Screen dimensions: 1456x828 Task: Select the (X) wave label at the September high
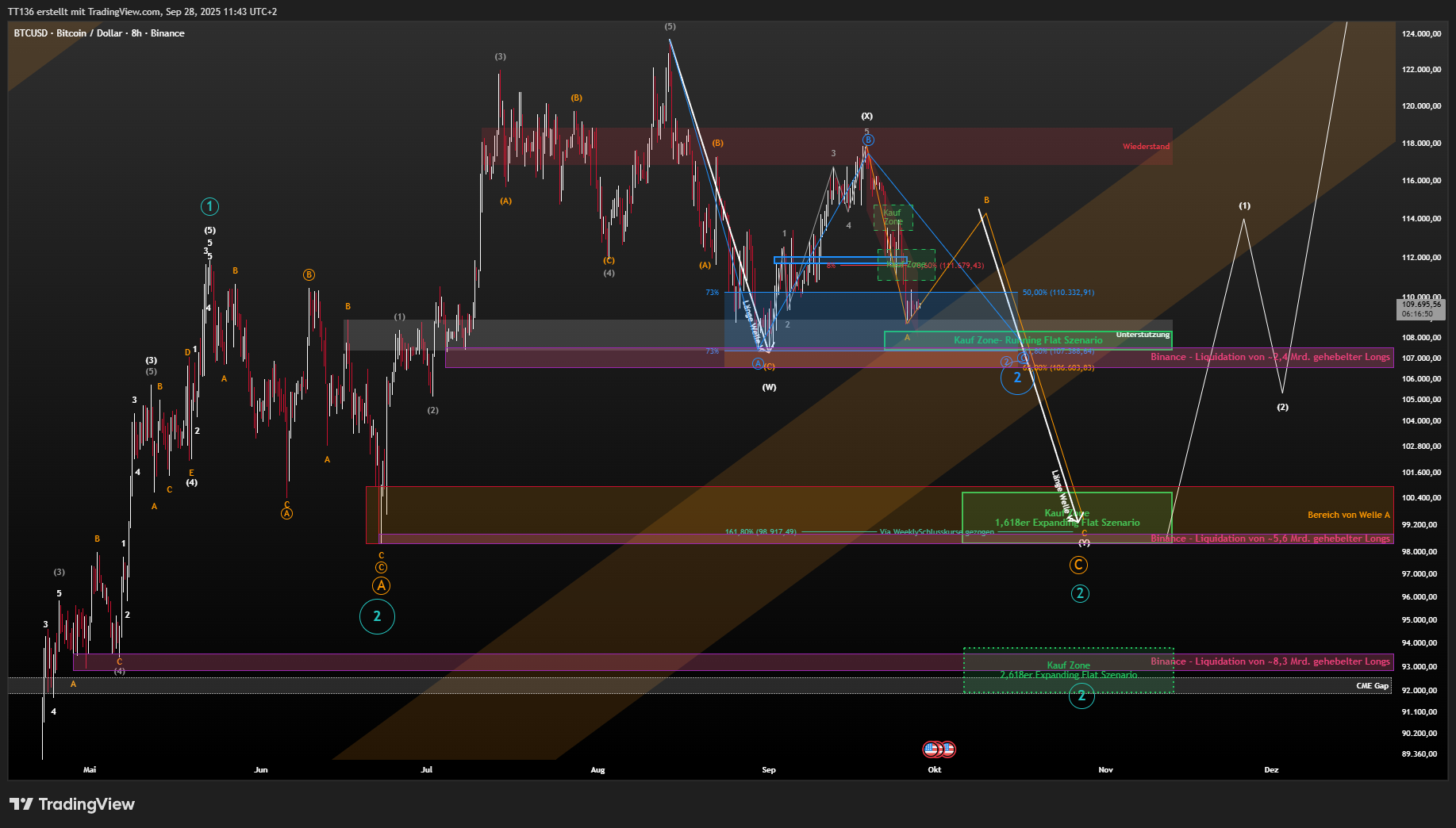[867, 117]
